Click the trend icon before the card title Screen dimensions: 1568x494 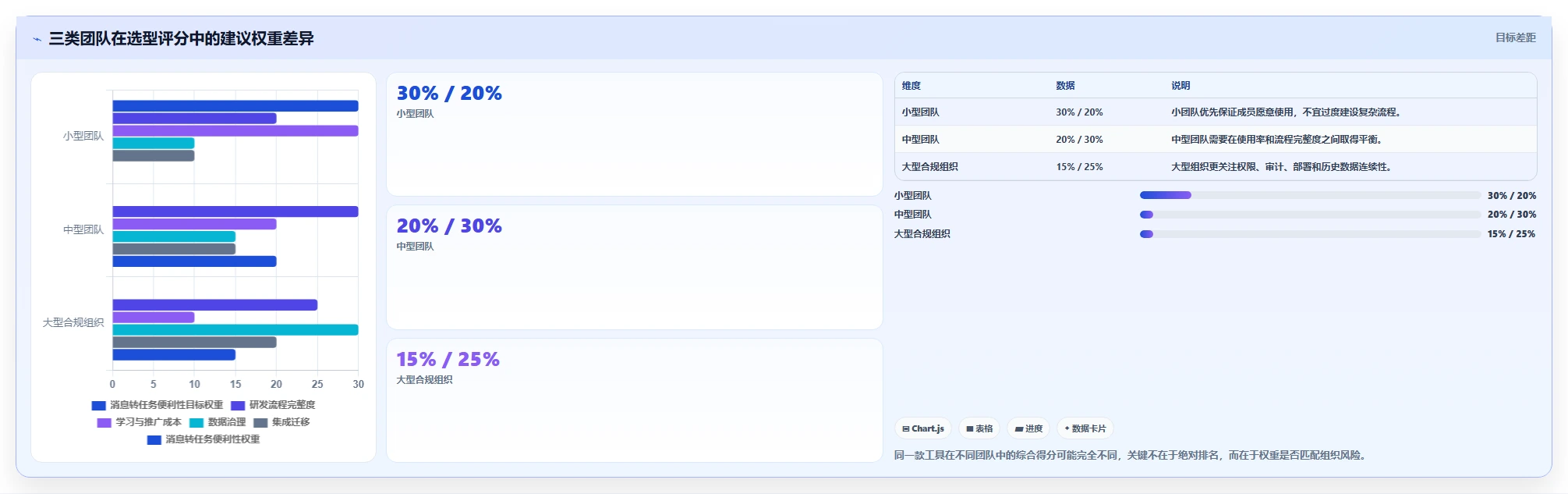tap(37, 39)
